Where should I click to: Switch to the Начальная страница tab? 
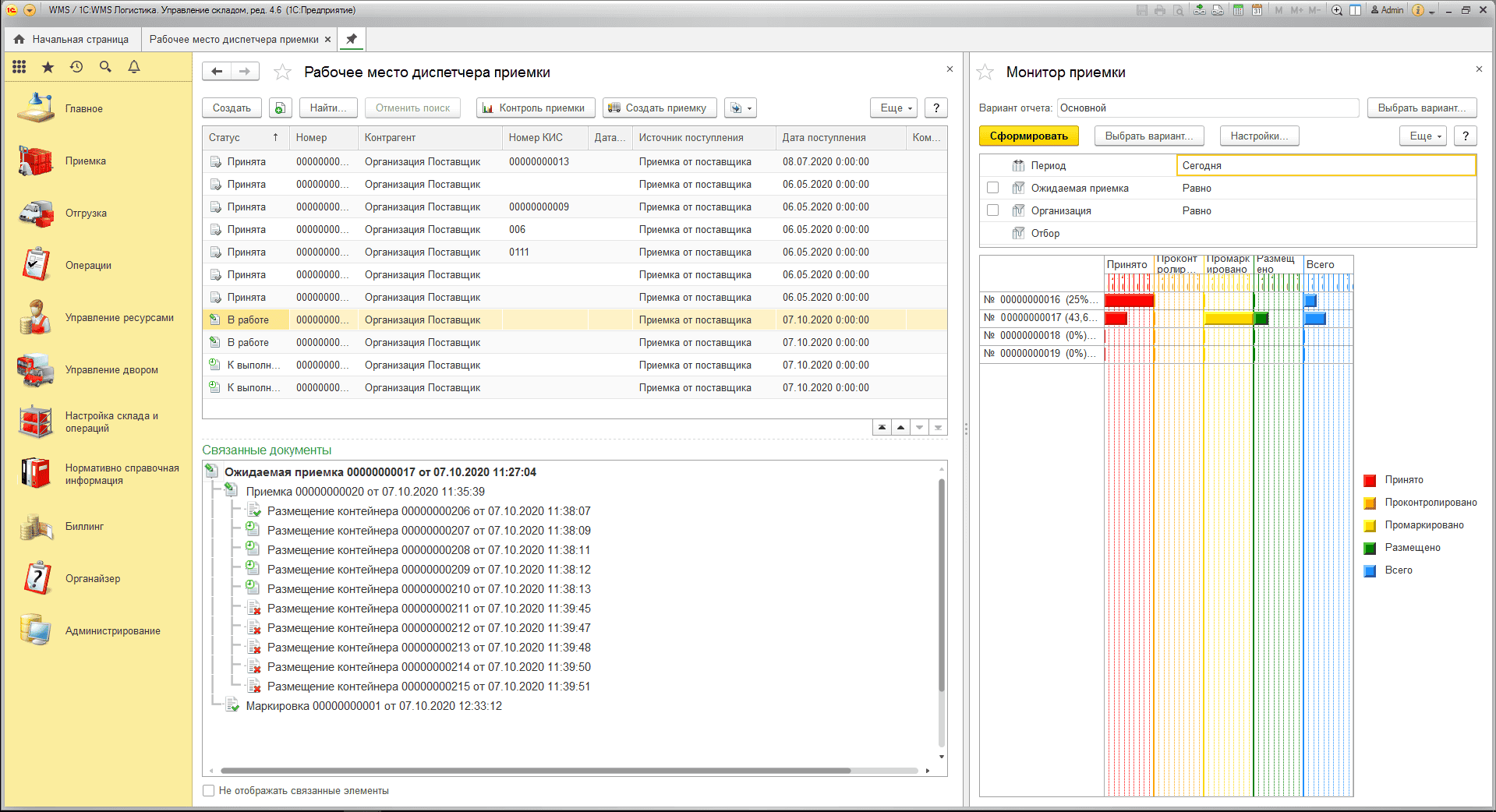72,40
